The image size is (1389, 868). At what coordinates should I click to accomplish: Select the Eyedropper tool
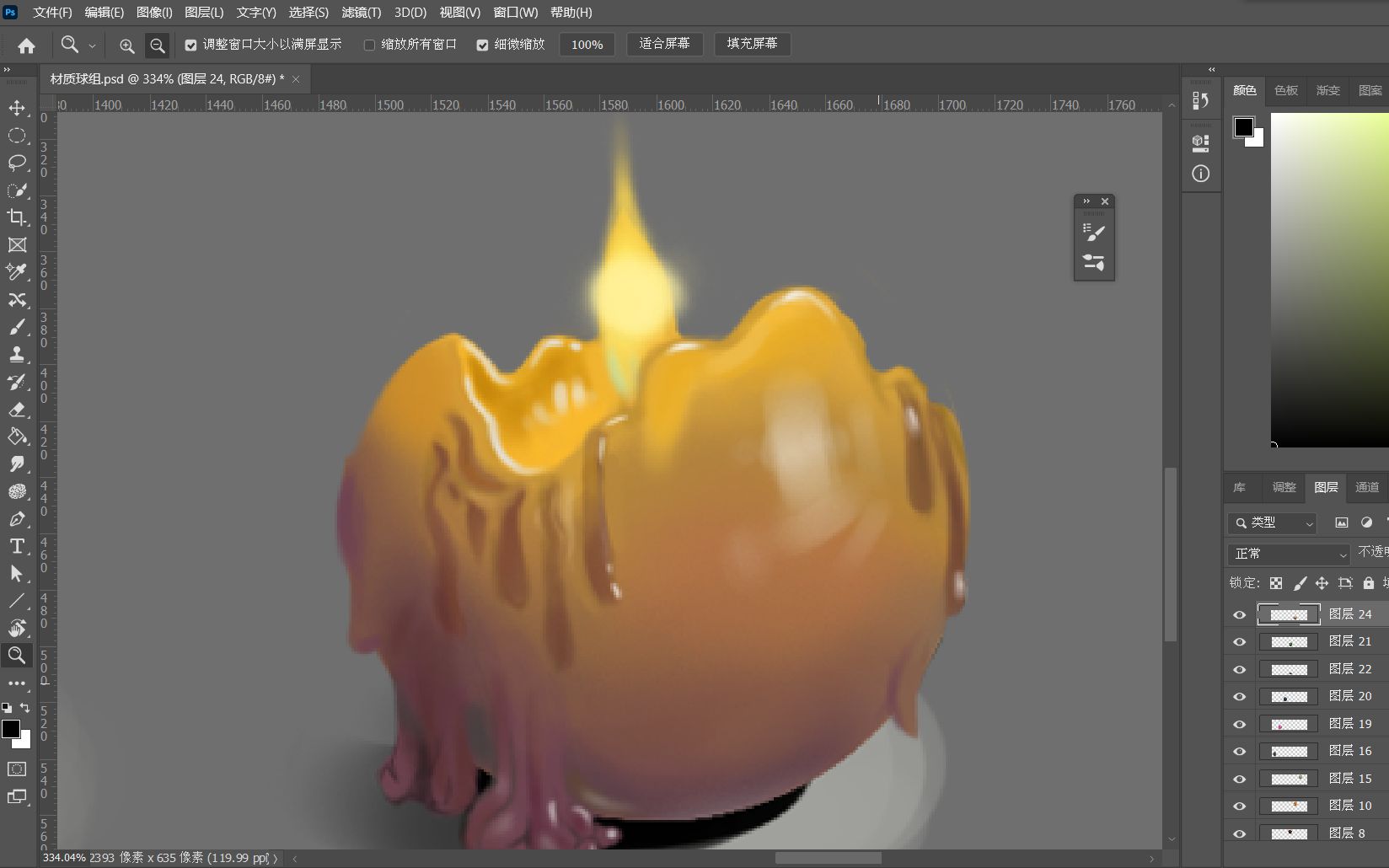click(x=17, y=272)
